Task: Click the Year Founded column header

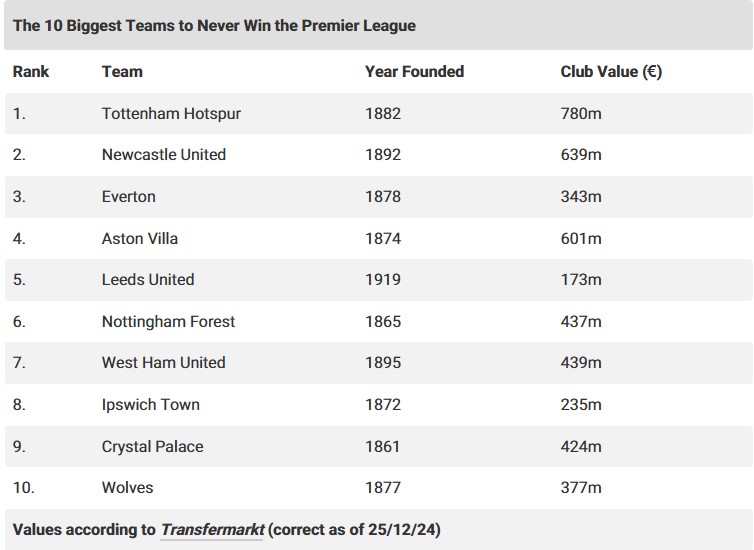Action: tap(415, 72)
